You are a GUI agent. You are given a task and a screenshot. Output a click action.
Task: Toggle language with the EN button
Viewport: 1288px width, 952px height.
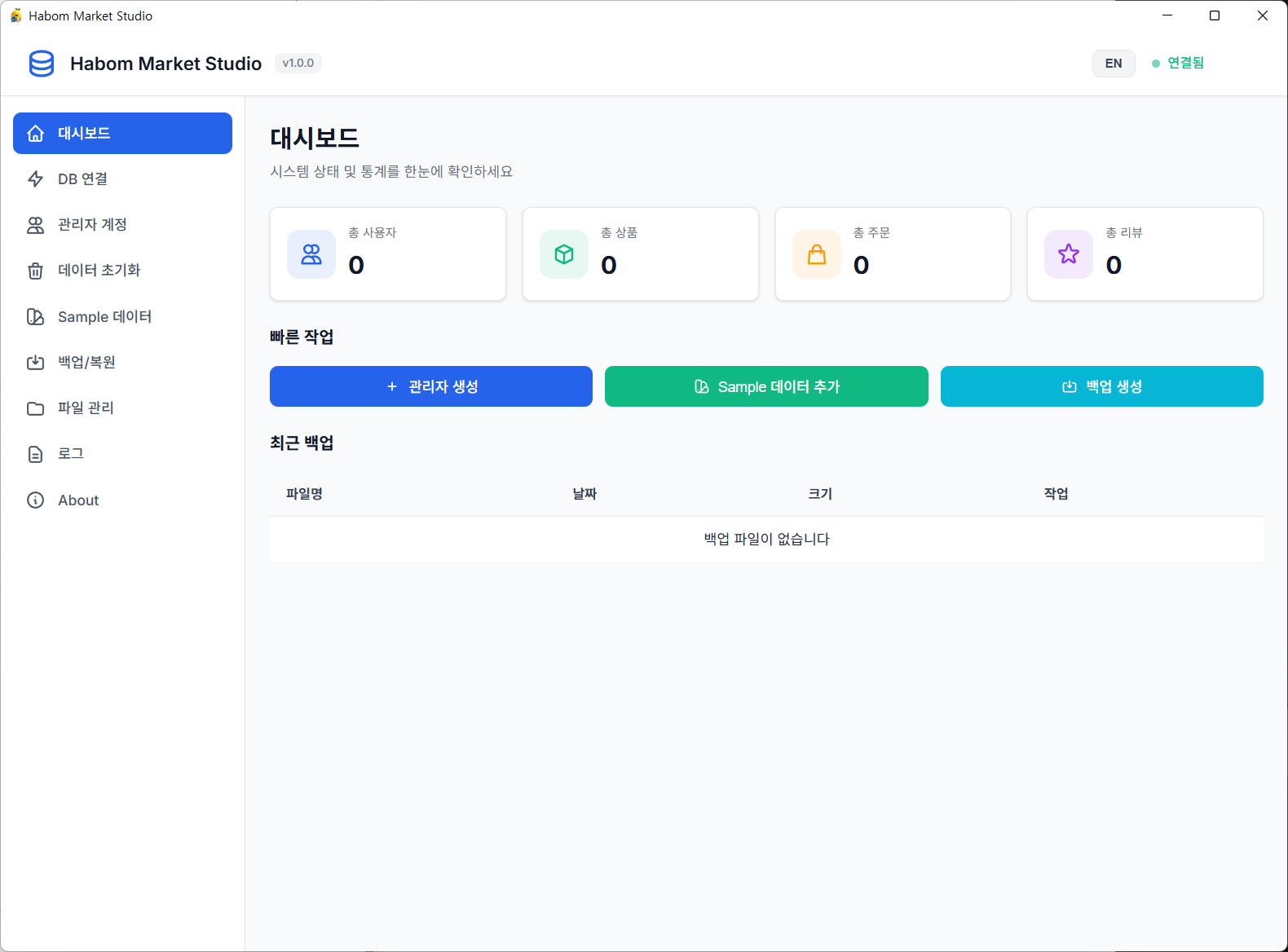(x=1114, y=64)
